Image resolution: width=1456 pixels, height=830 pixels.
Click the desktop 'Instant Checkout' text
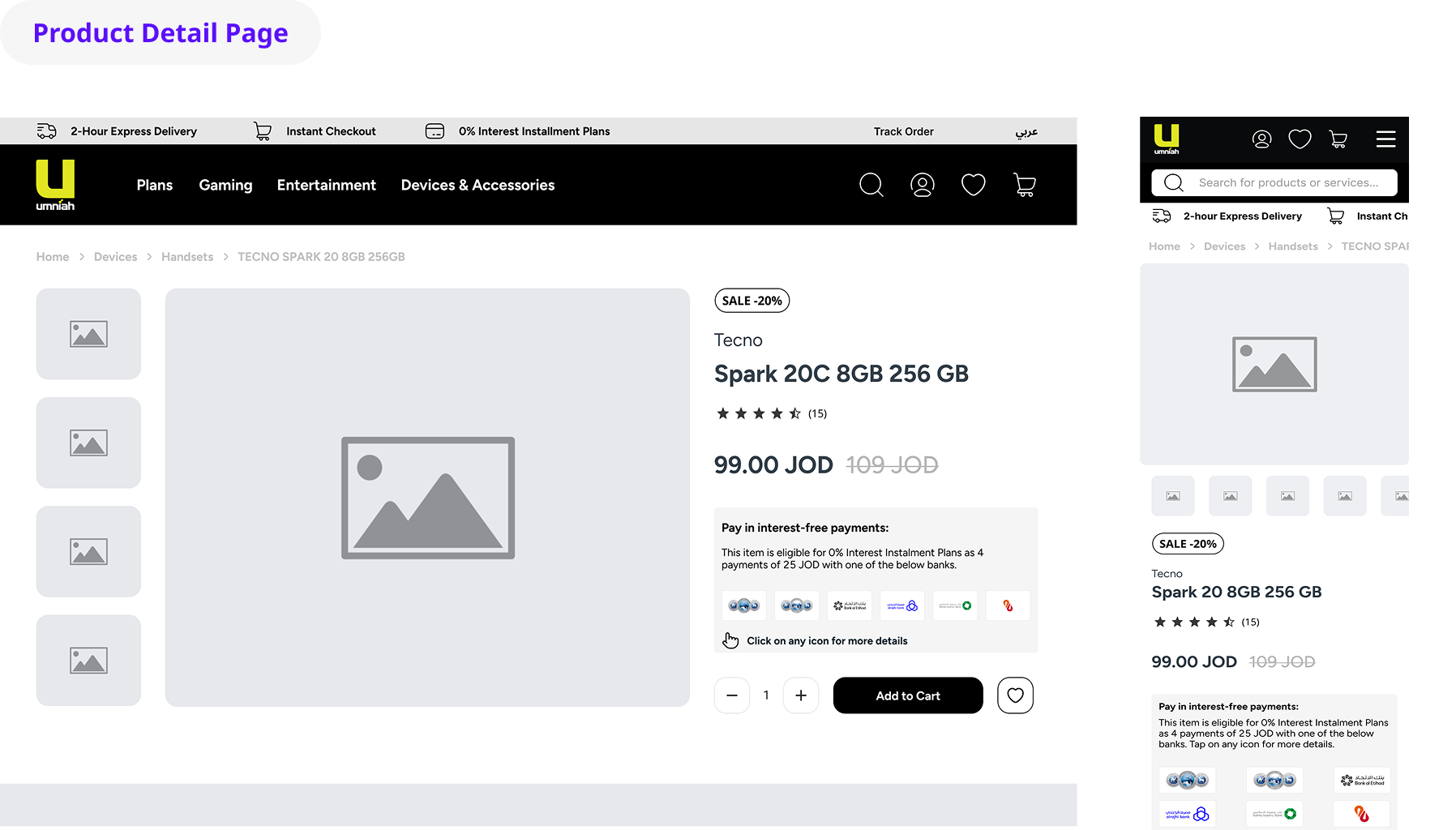tap(331, 131)
